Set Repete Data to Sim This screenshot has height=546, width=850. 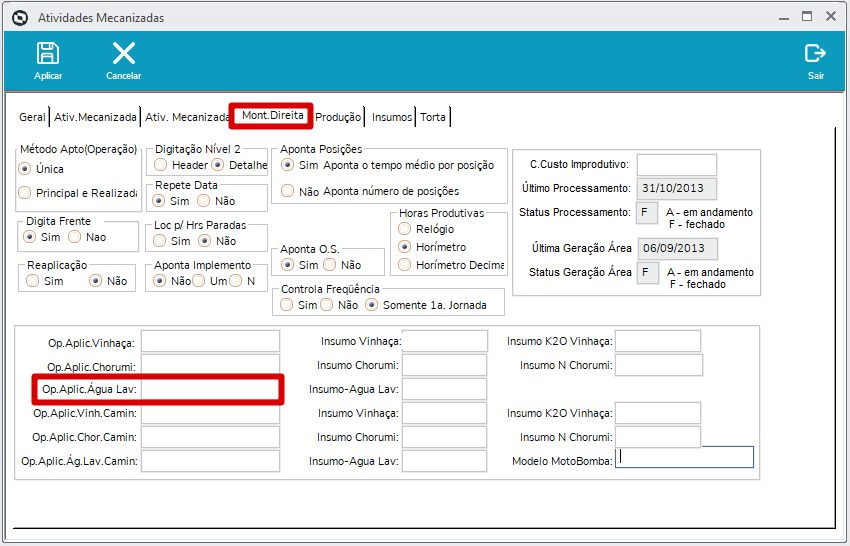point(158,201)
